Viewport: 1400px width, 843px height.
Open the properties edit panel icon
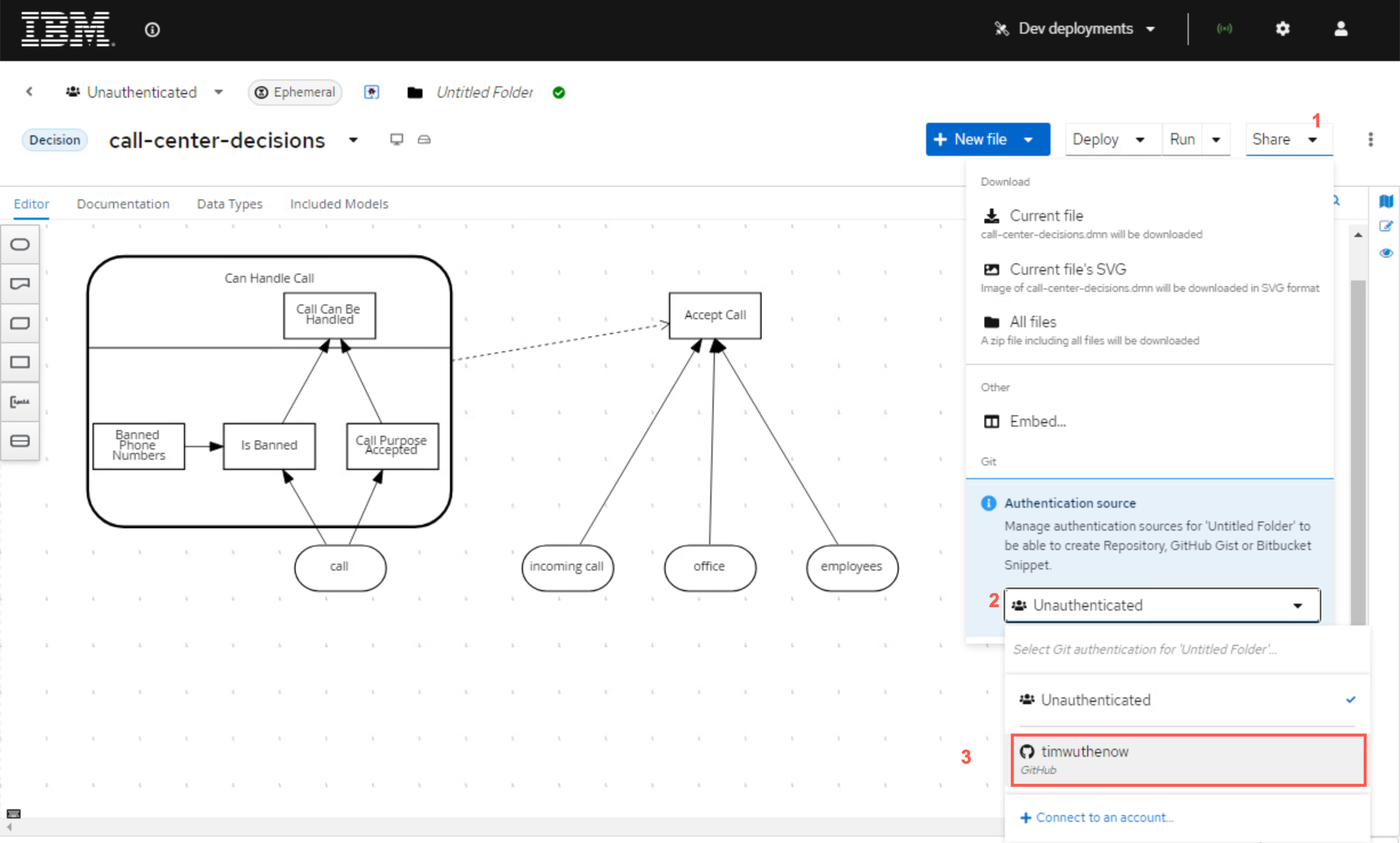[1386, 227]
